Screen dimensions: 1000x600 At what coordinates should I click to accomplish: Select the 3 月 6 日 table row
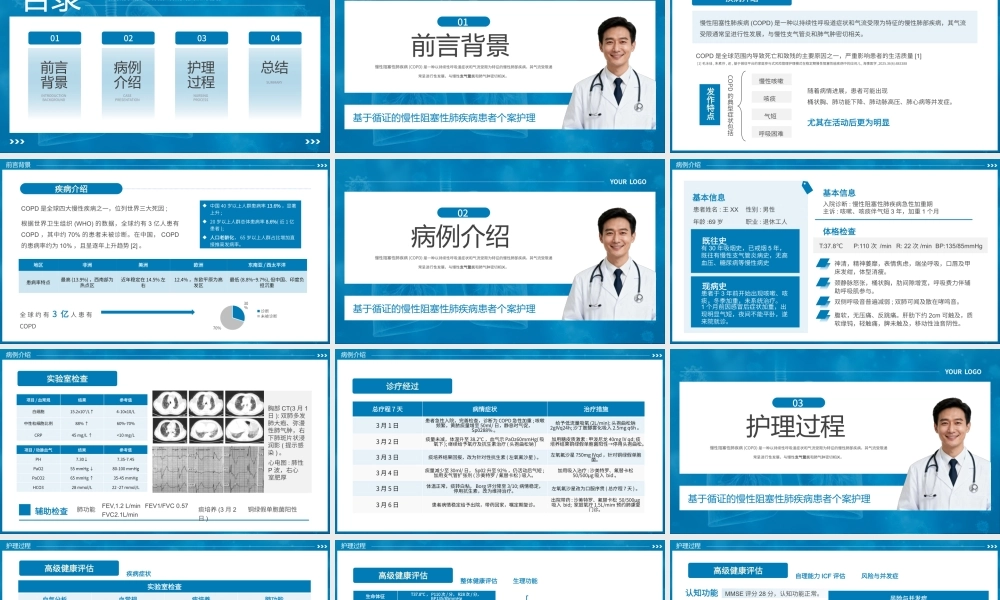pos(499,504)
